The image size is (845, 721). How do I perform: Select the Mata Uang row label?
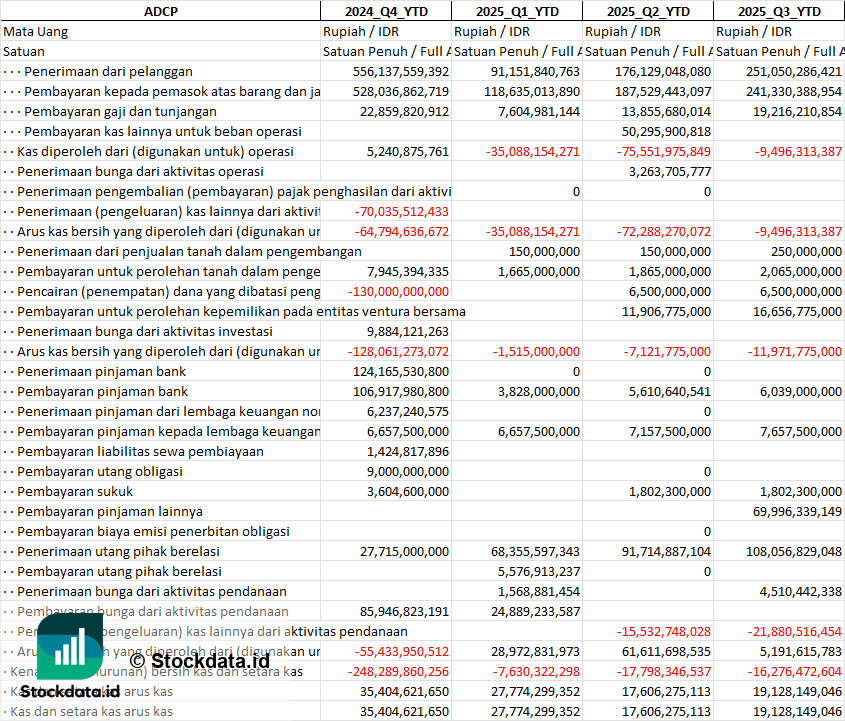click(x=36, y=31)
